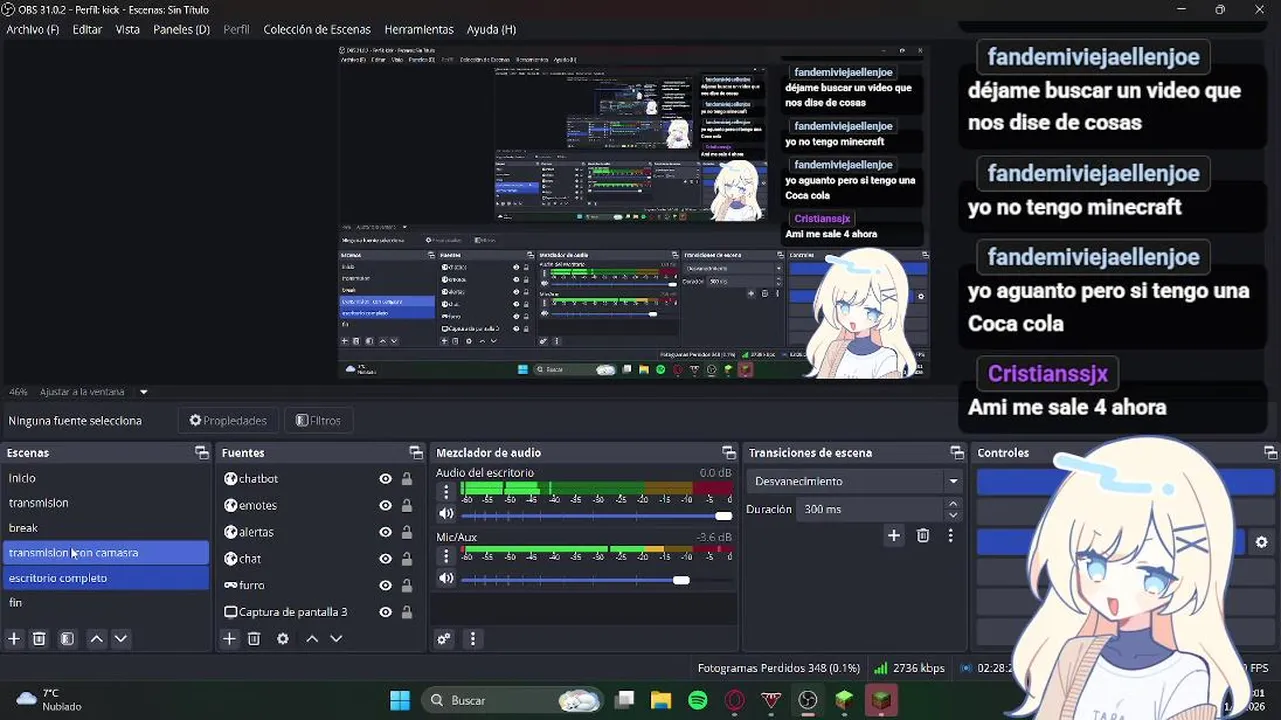Undock the Transiciones de escena panel
1281x720 pixels.
(957, 453)
